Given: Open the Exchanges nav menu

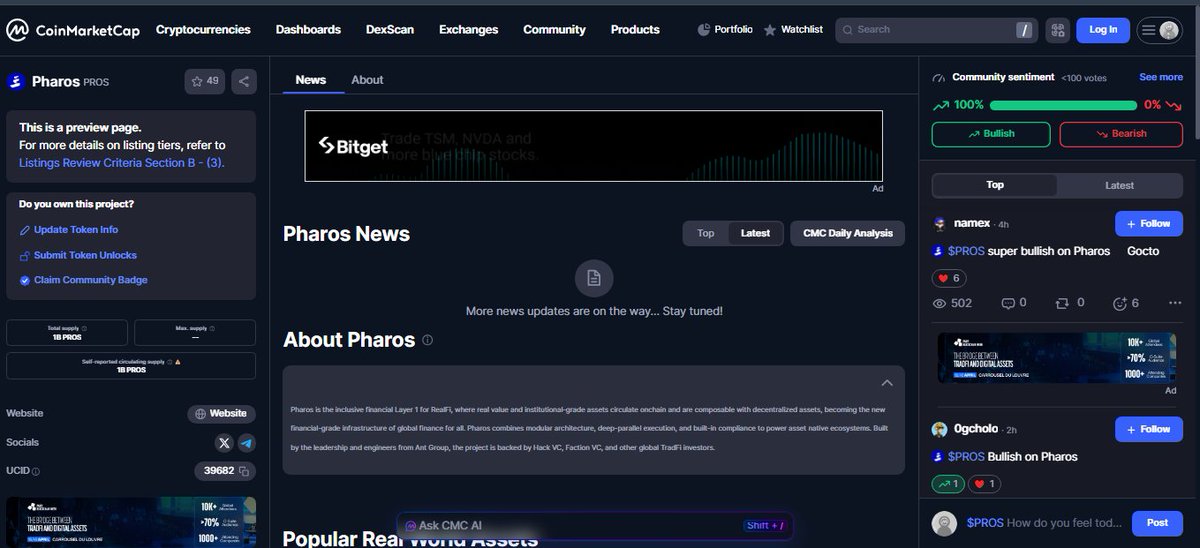Looking at the screenshot, I should [x=468, y=30].
